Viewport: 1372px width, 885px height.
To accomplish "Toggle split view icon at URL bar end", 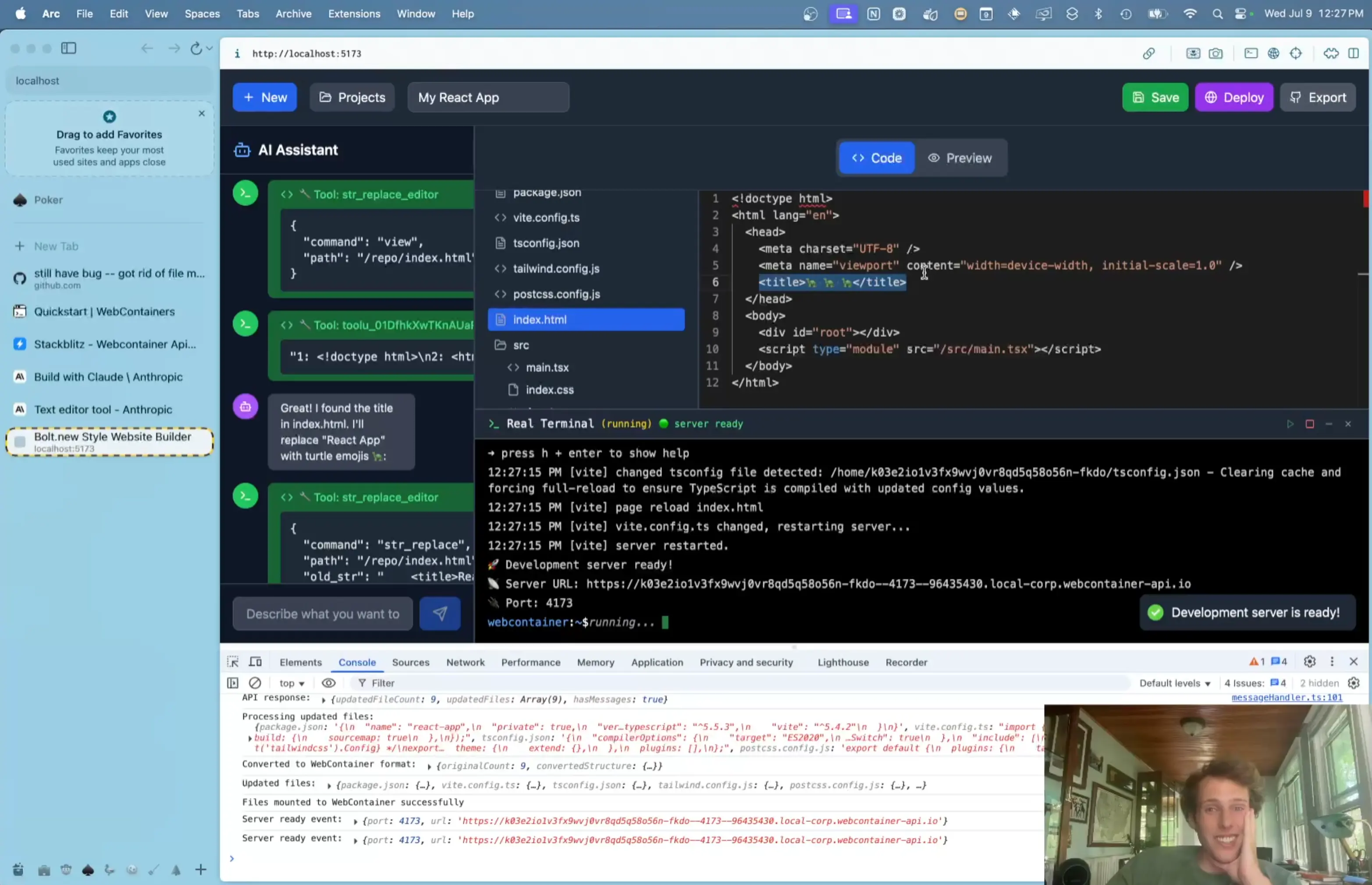I will [1354, 54].
